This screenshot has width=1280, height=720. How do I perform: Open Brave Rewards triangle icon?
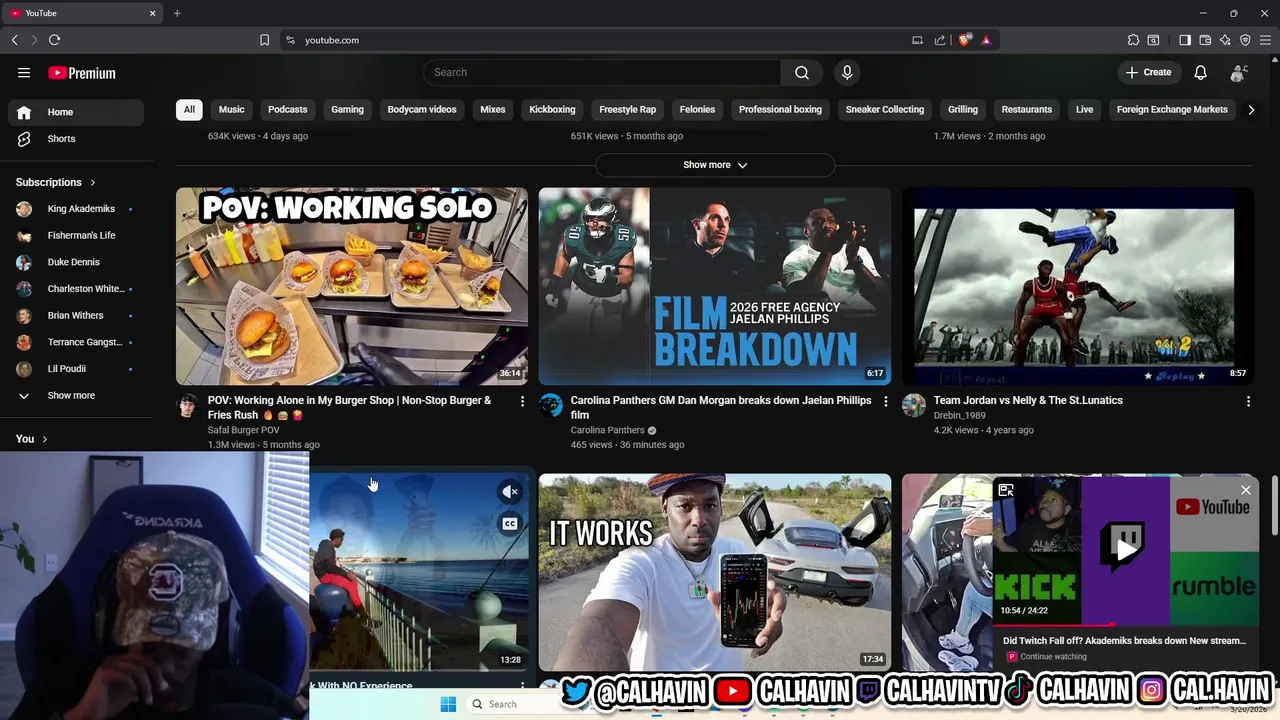coord(986,40)
